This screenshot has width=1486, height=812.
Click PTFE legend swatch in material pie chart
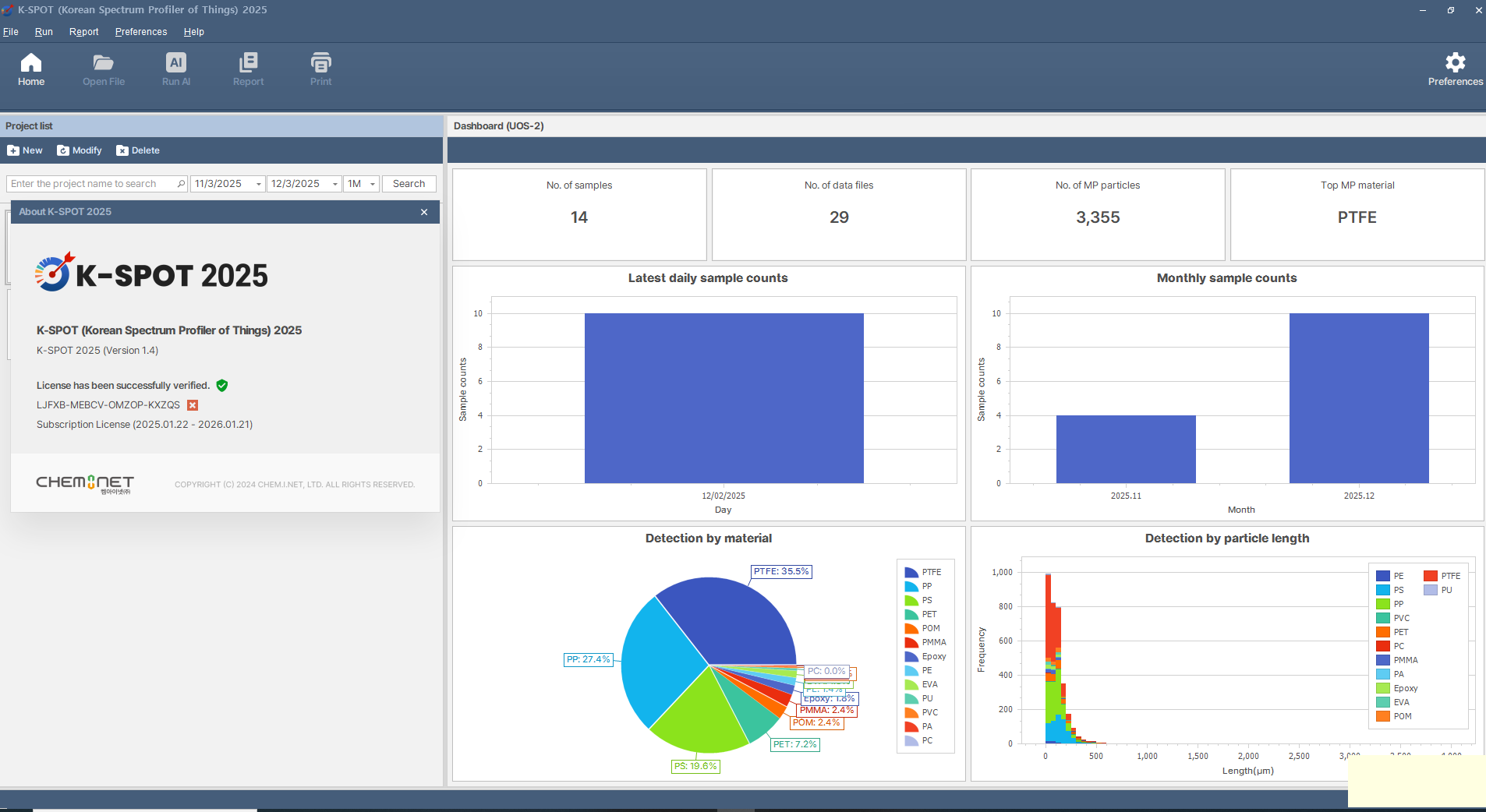point(911,572)
